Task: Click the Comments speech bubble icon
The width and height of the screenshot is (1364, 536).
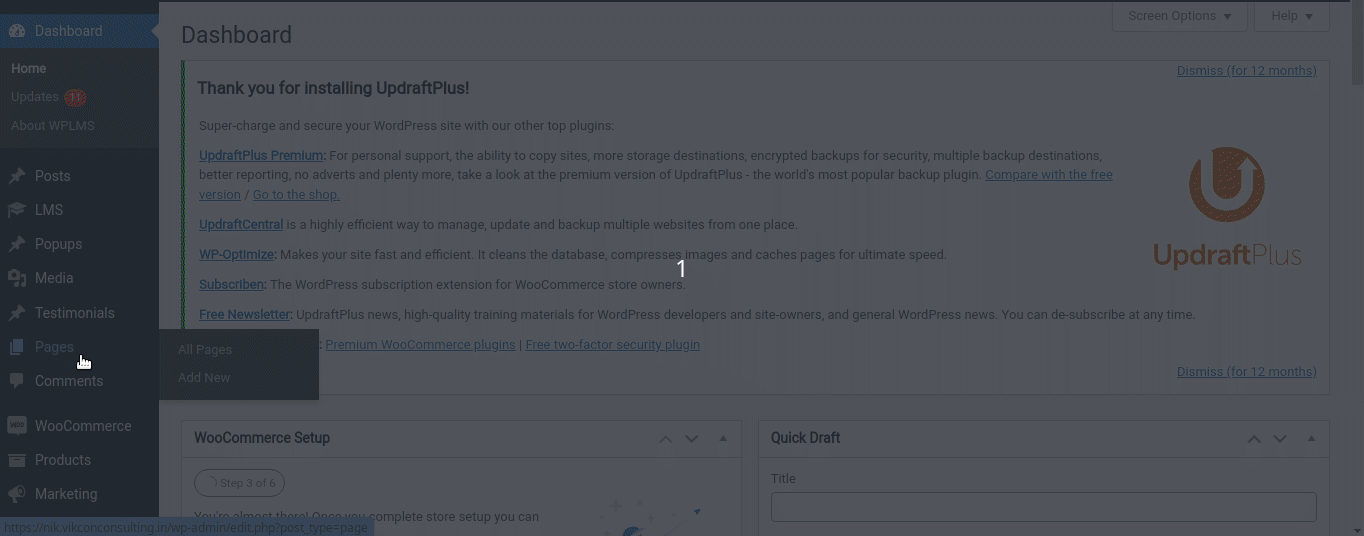Action: (17, 381)
